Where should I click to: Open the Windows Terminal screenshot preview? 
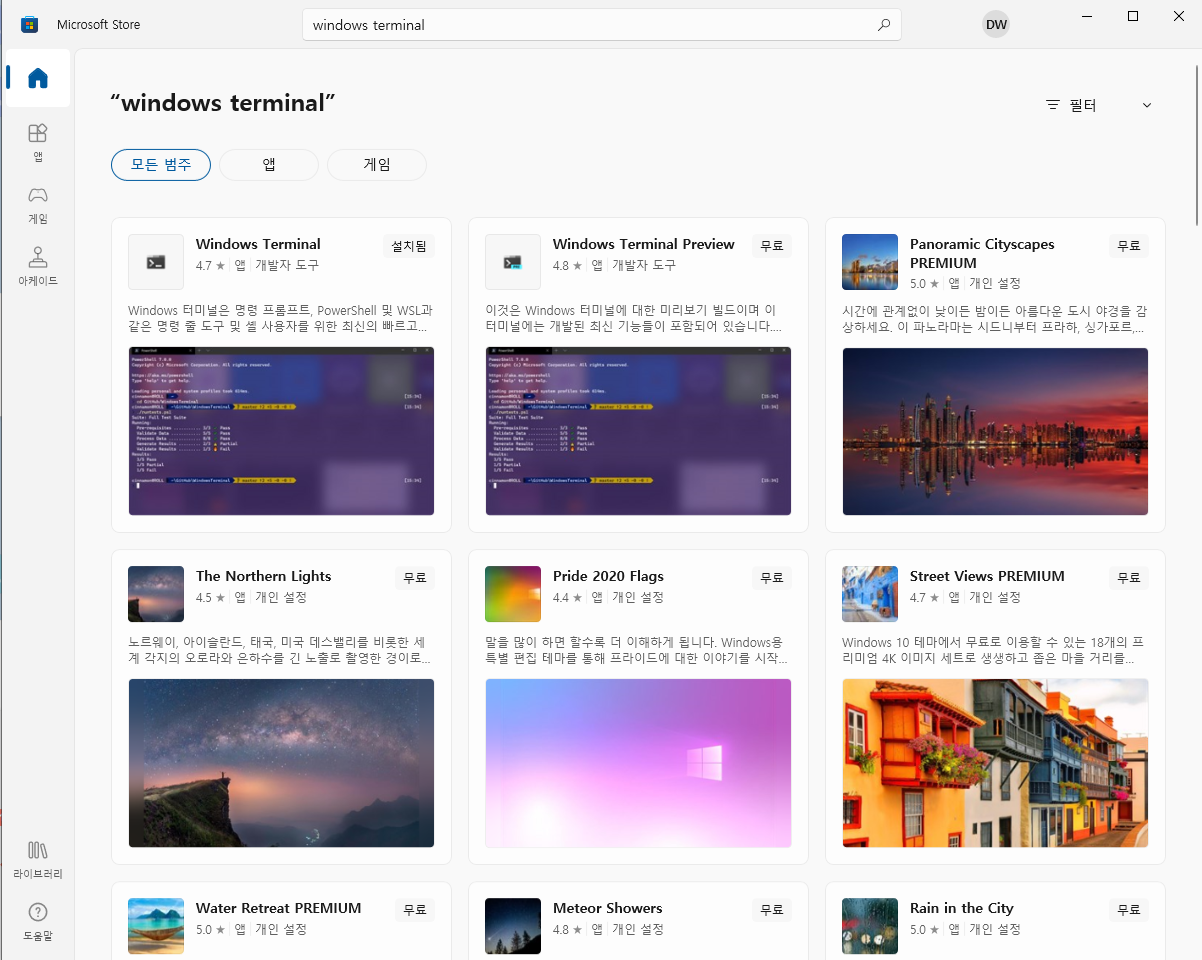tap(281, 431)
